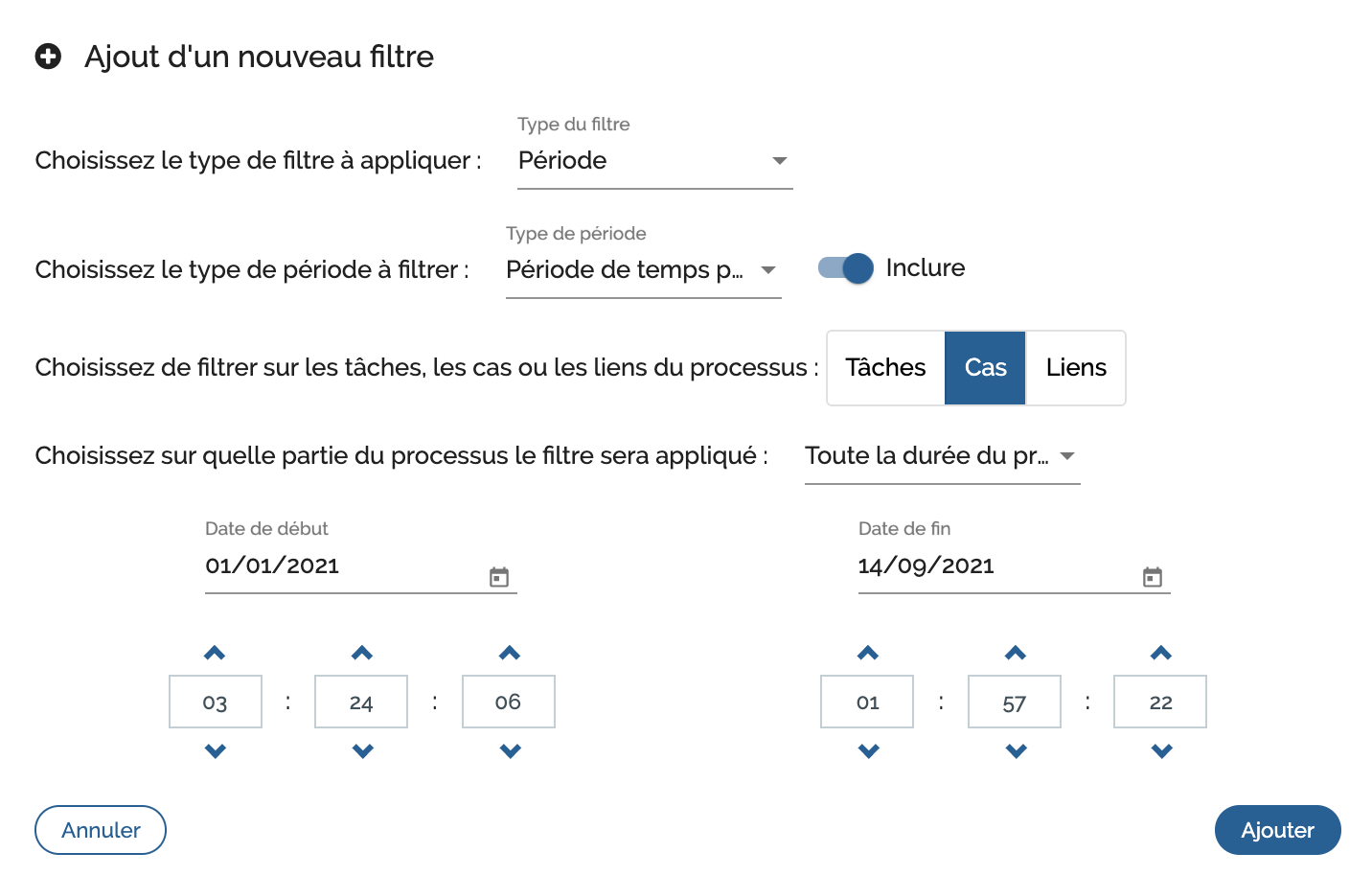The width and height of the screenshot is (1372, 876).
Task: Open the end date calendar picker
Action: [1152, 576]
